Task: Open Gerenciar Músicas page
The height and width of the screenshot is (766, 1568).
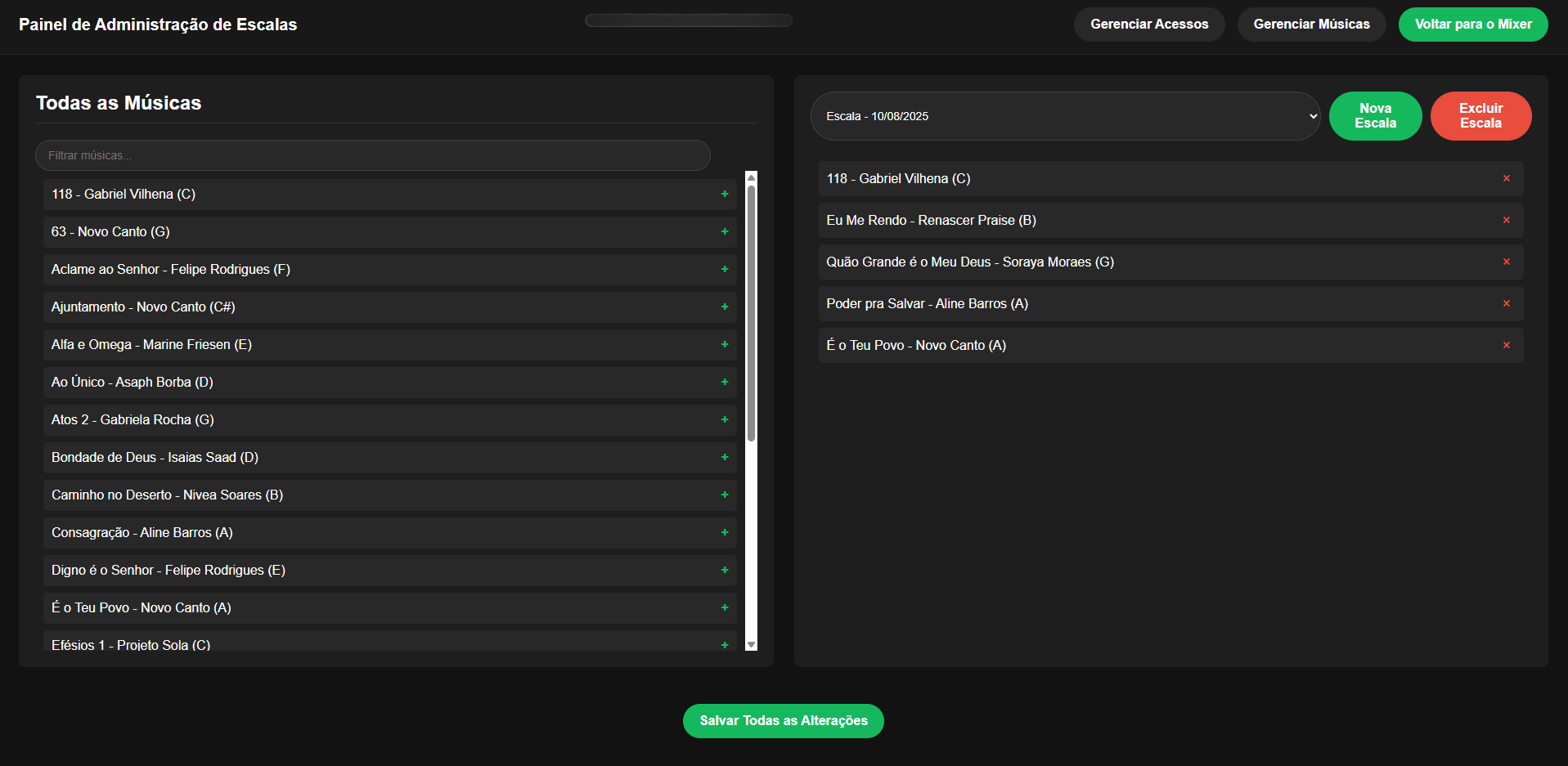Action: click(x=1310, y=25)
